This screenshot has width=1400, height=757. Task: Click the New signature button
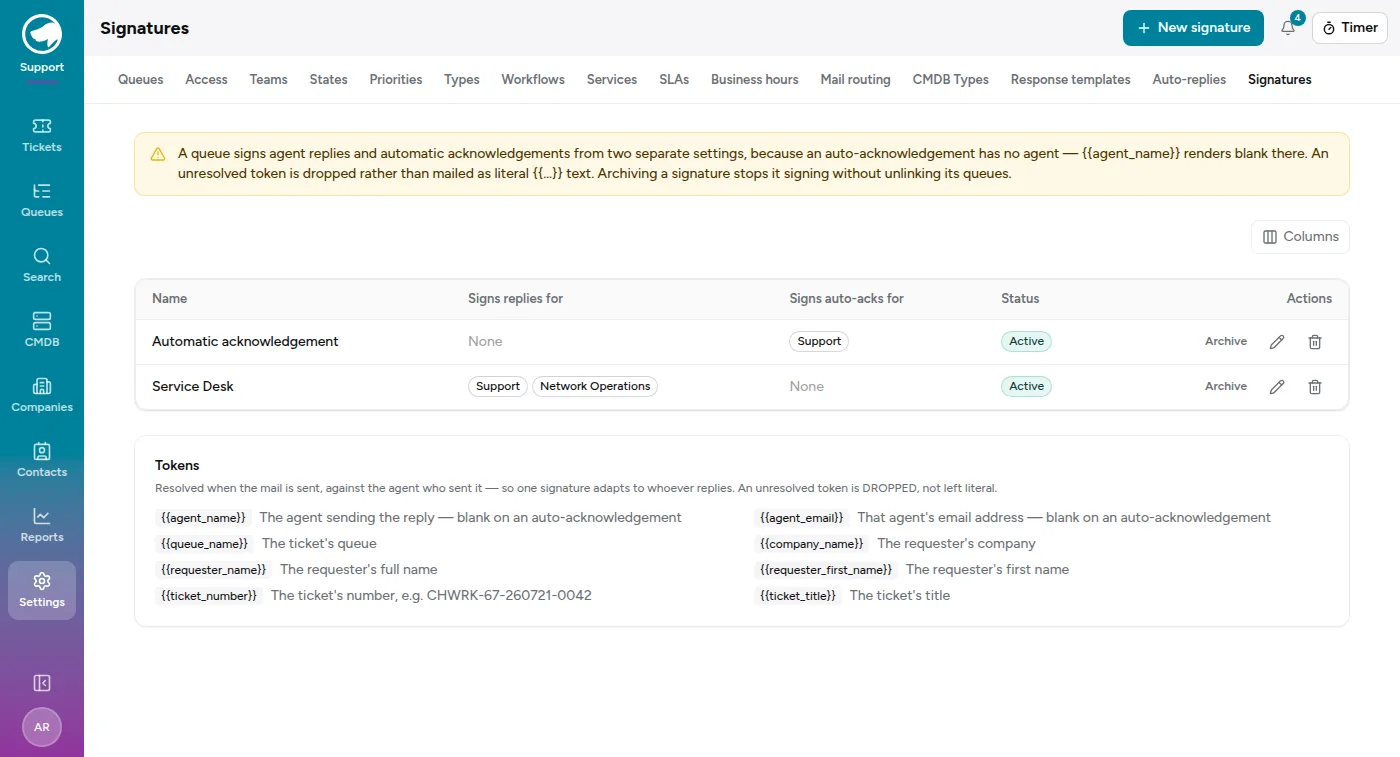(x=1194, y=28)
